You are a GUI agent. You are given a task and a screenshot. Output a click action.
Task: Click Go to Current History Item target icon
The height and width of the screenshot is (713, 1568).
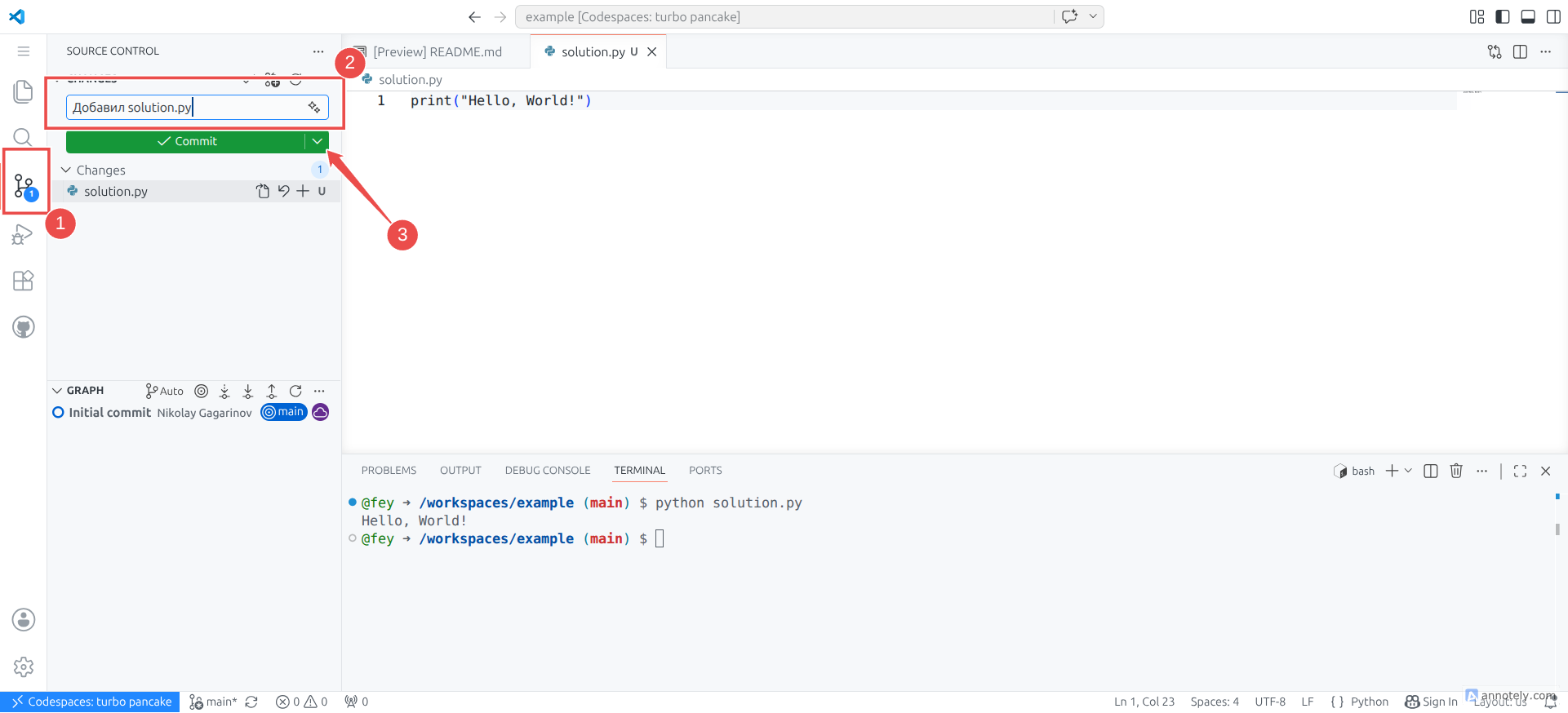point(201,391)
